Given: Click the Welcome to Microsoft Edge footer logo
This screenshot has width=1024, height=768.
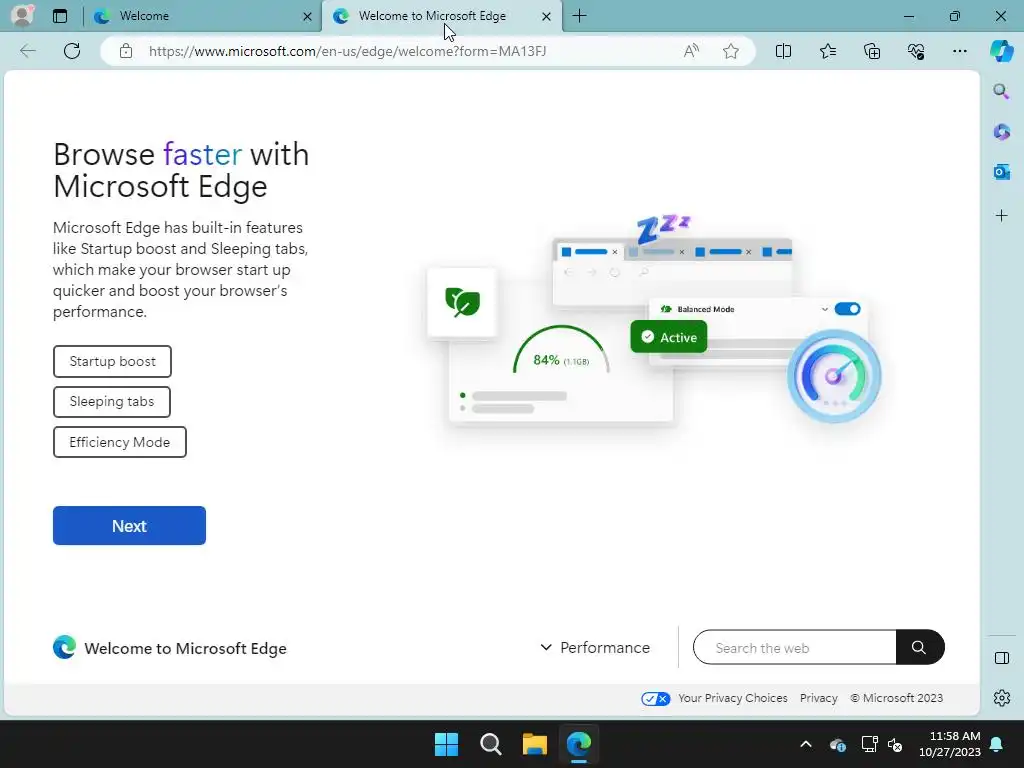Looking at the screenshot, I should point(170,648).
